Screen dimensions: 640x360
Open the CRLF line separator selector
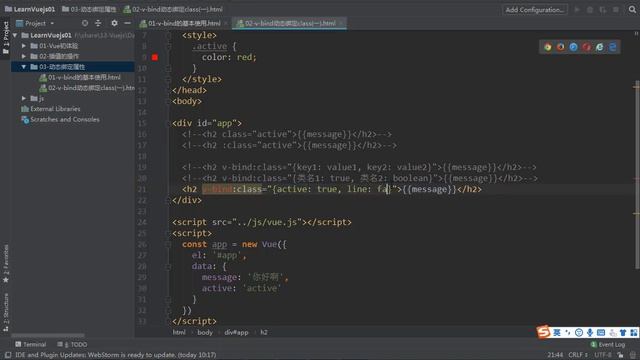pos(578,355)
